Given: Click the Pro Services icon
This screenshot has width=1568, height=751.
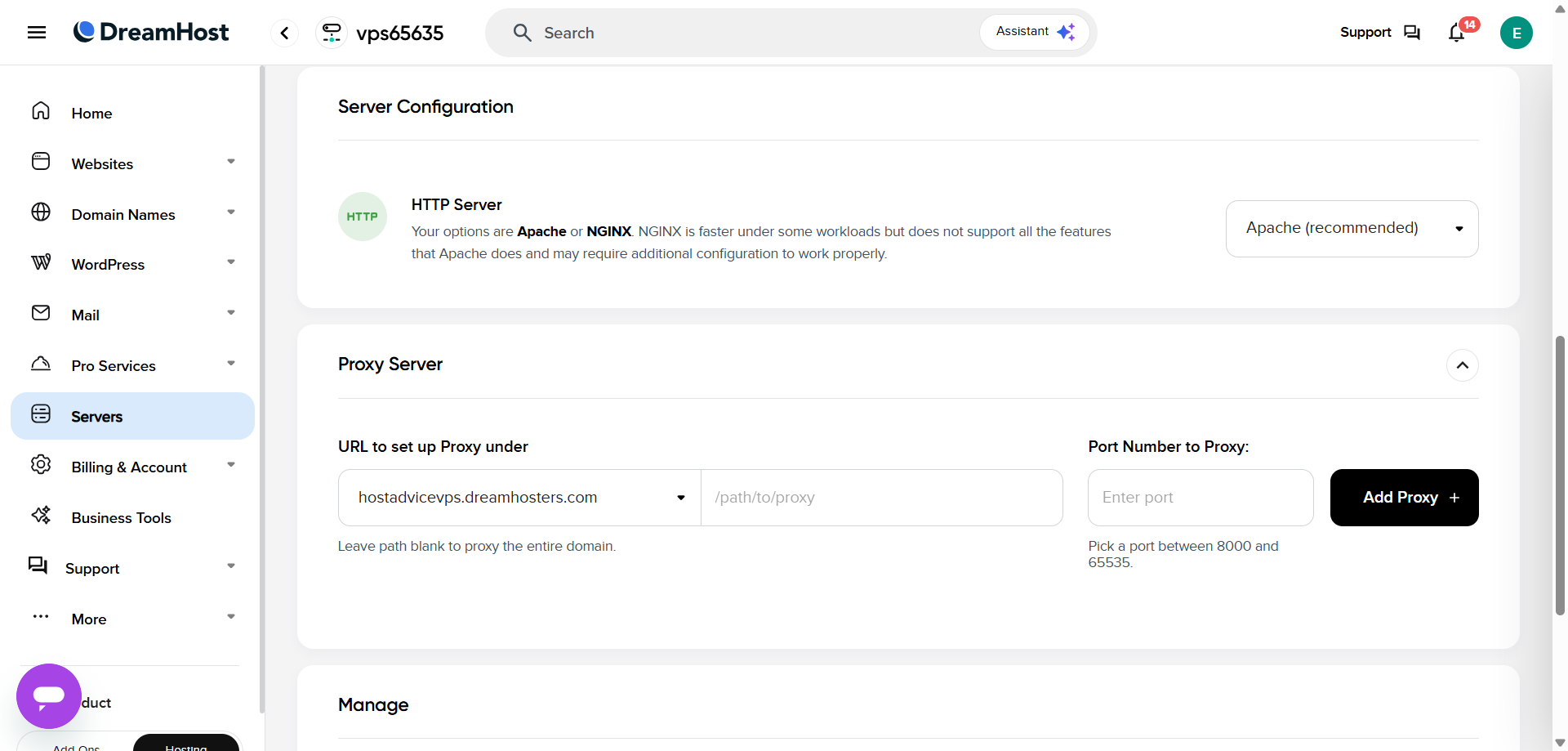Looking at the screenshot, I should coord(41,364).
